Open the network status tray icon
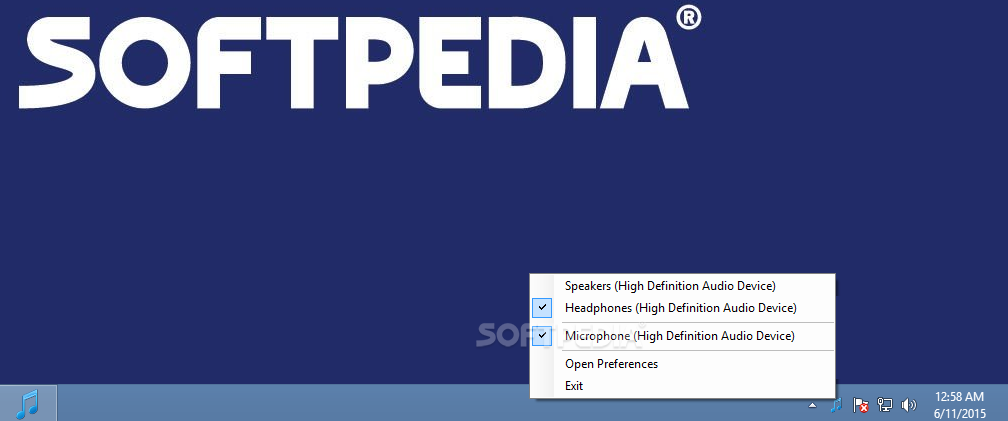The image size is (1008, 421). pyautogui.click(x=885, y=405)
